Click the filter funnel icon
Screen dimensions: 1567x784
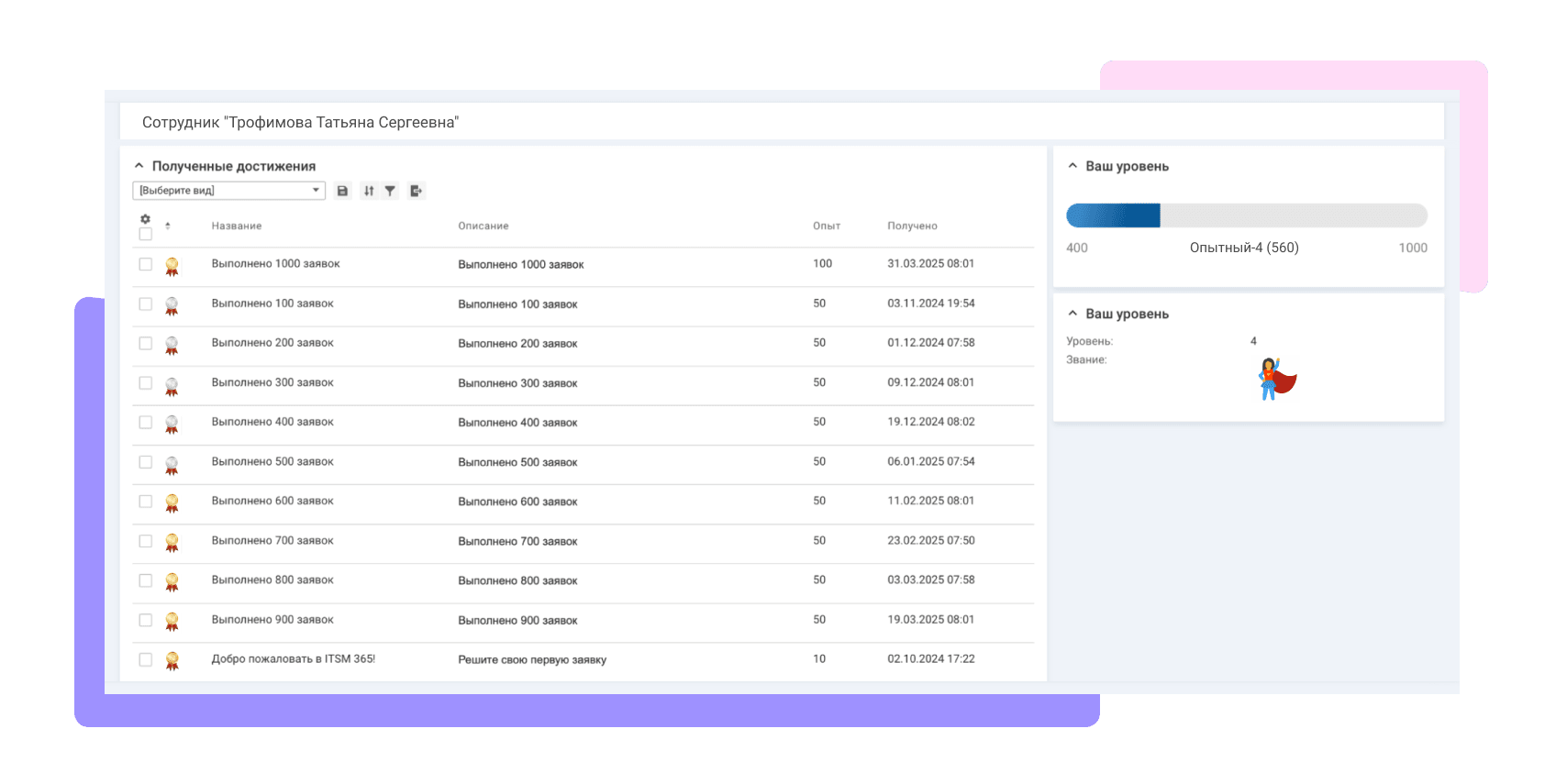(x=390, y=191)
